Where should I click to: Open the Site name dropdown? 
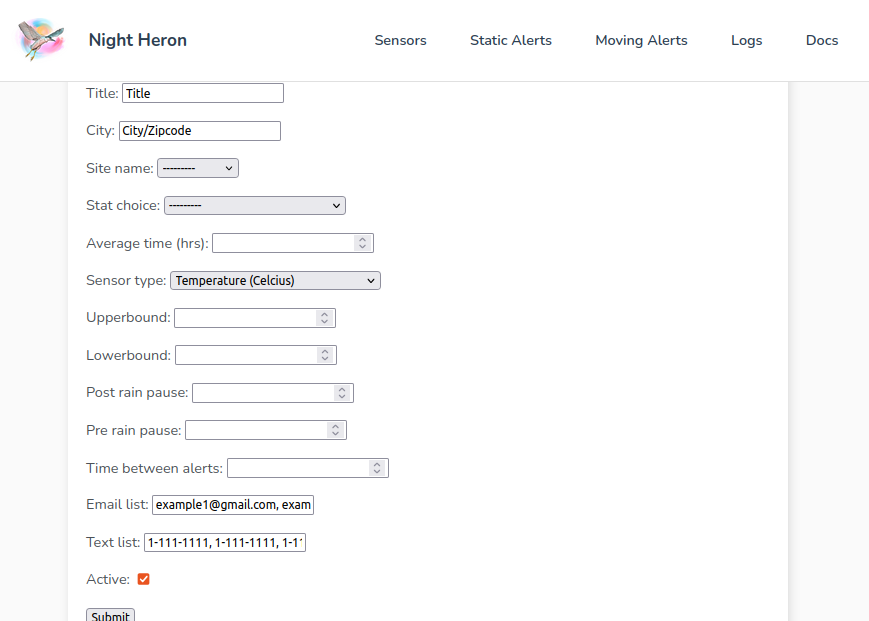pyautogui.click(x=197, y=167)
